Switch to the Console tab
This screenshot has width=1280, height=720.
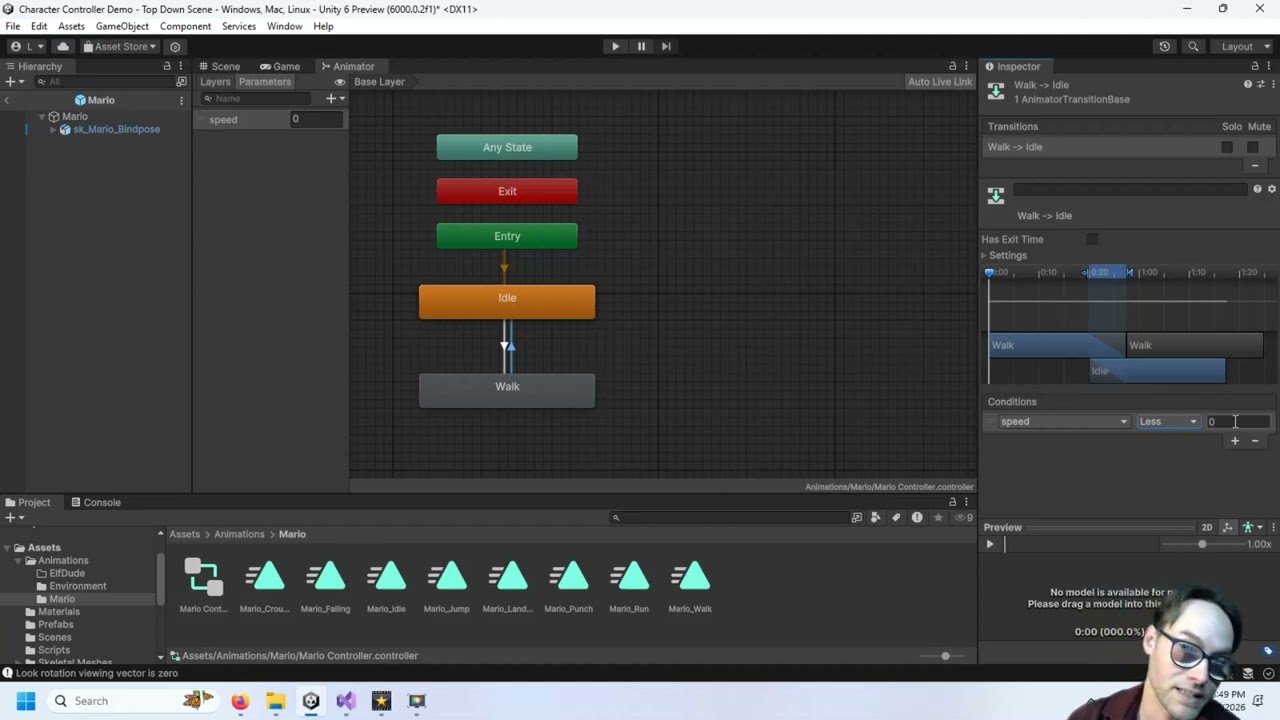95,502
